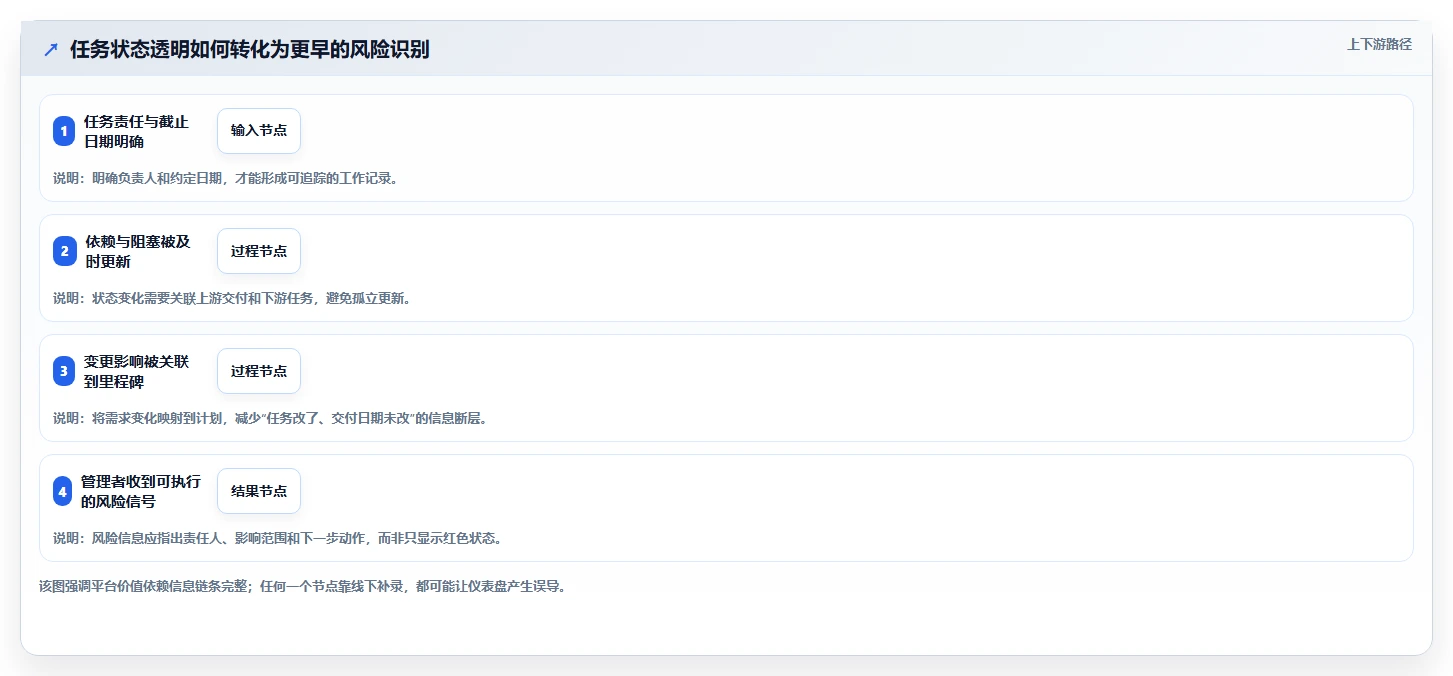The width and height of the screenshot is (1453, 676).
Task: Click the footer note 该图强调平台价值依赖信息链条完整
Action: [303, 586]
